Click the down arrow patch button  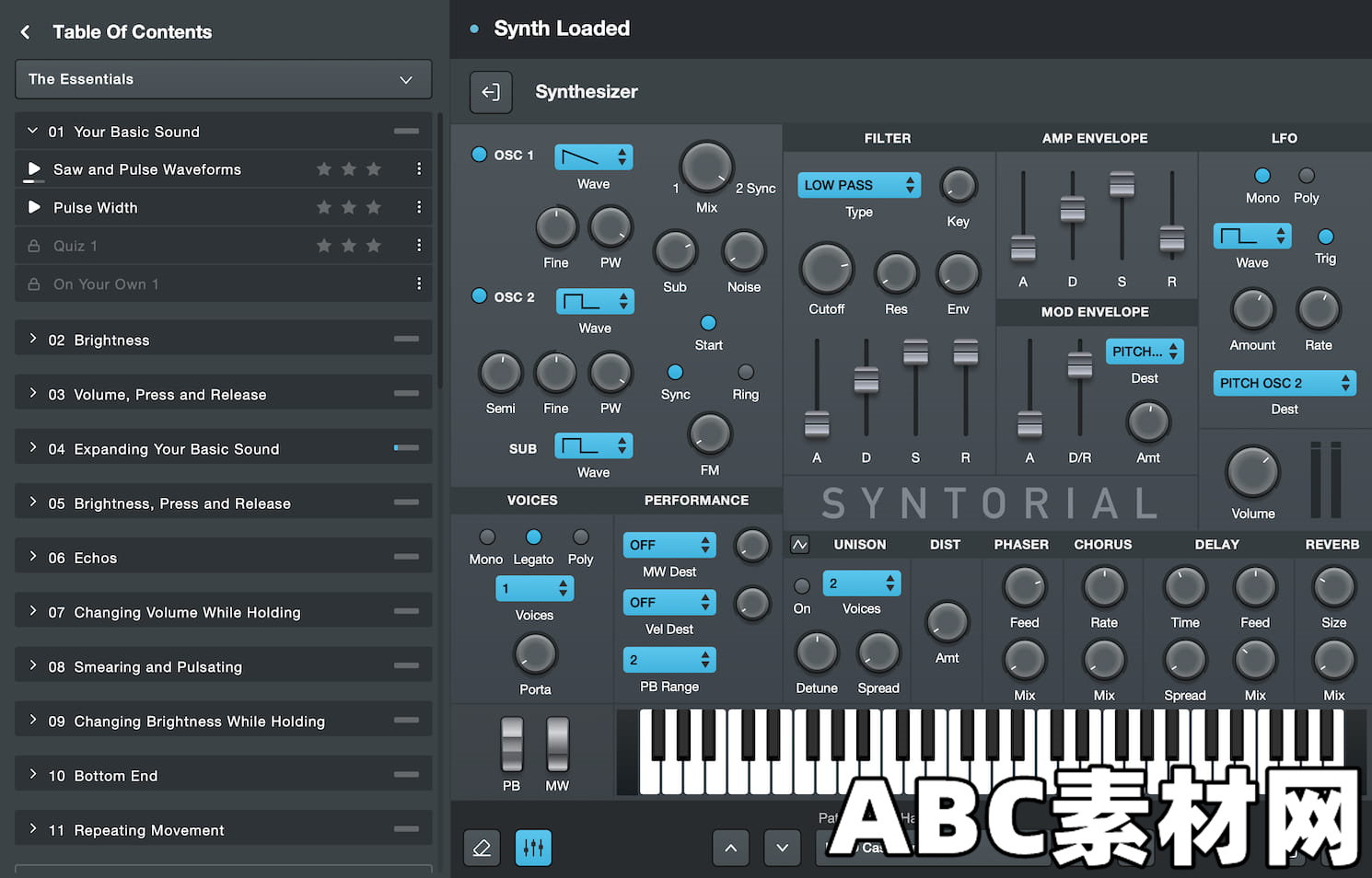782,848
